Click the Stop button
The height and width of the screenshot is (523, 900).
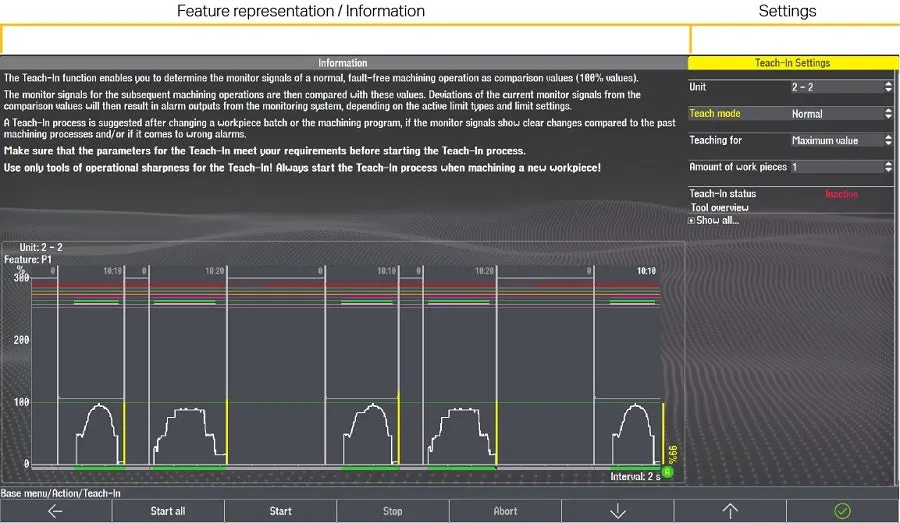393,511
